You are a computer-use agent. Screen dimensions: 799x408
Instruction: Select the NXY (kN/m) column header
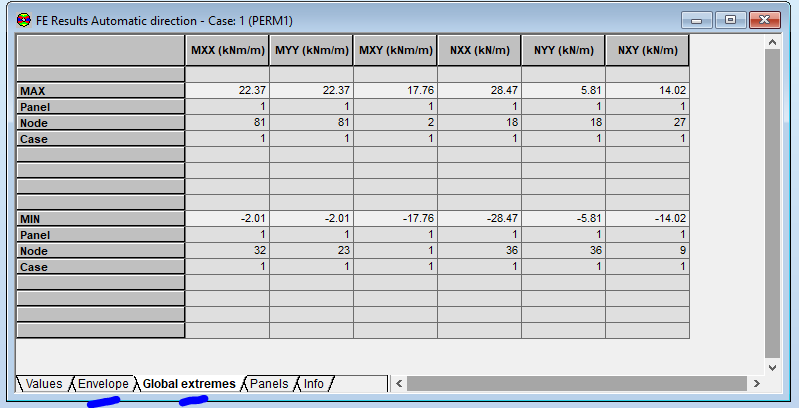click(648, 50)
